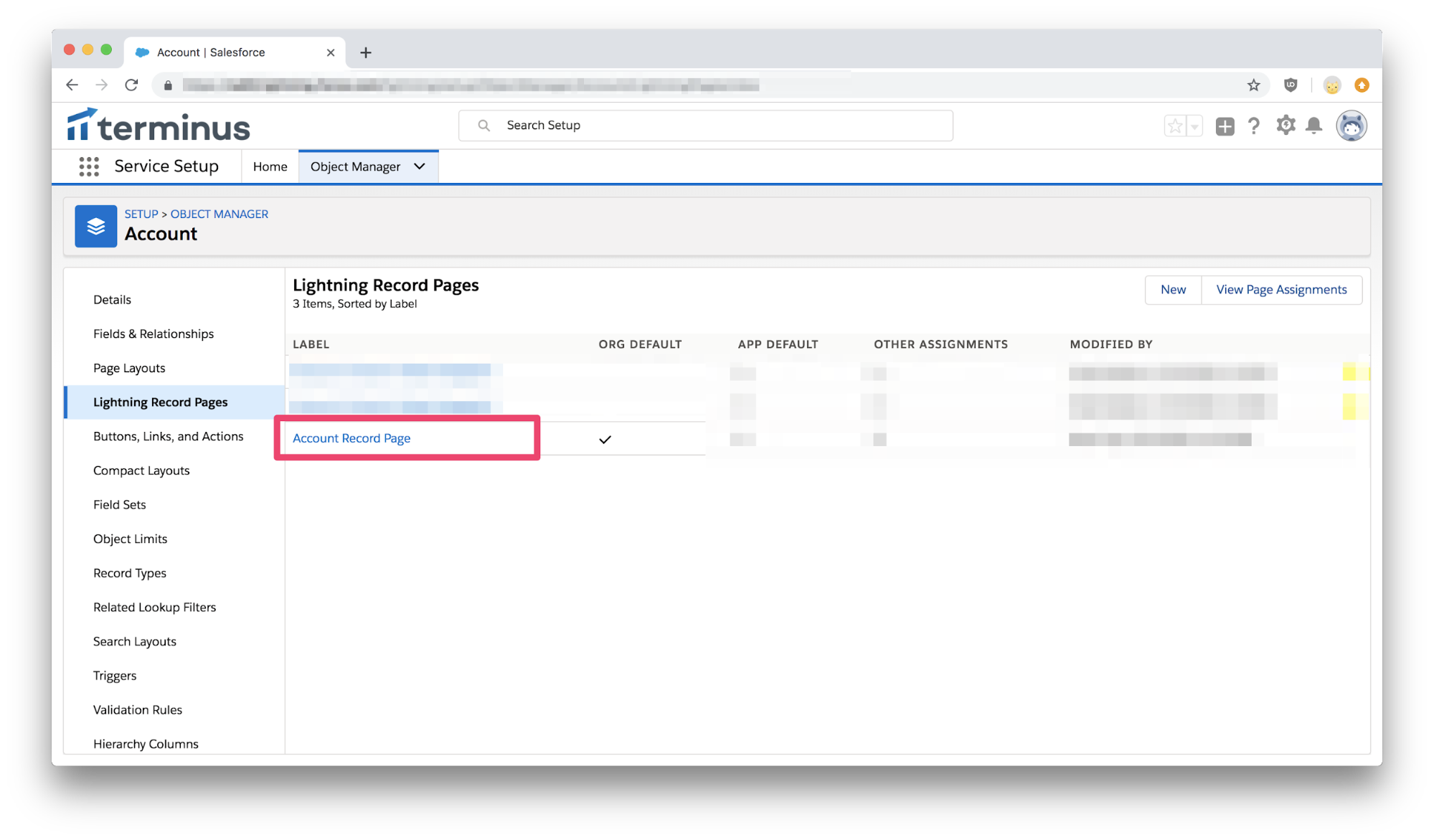Expand the favorites list dropdown arrow
The image size is (1434, 840).
click(1194, 126)
